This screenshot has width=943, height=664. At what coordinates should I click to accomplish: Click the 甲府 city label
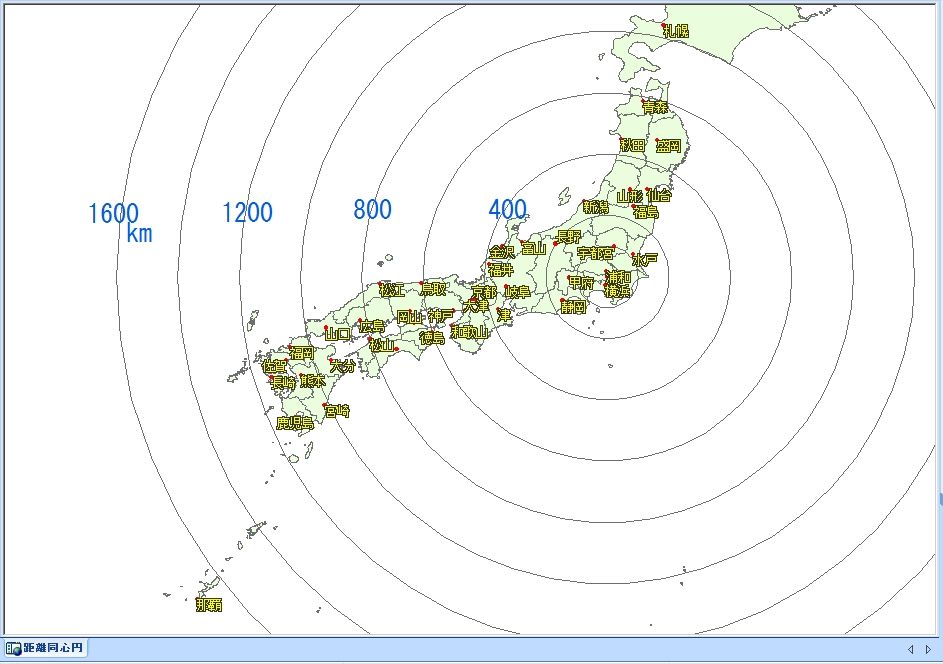582,283
